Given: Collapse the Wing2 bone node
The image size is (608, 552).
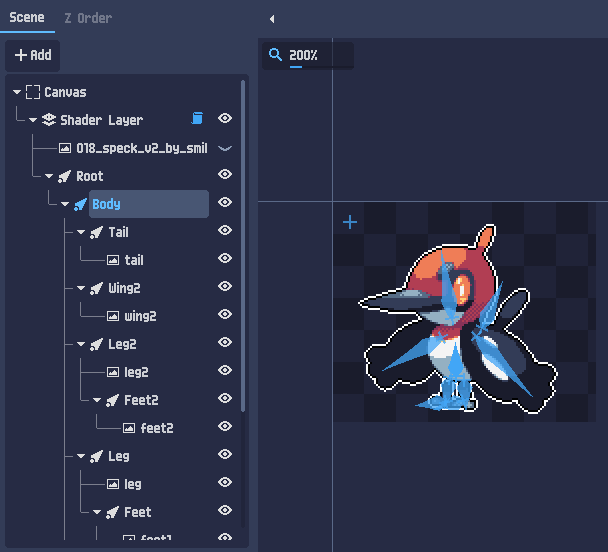Looking at the screenshot, I should (81, 288).
